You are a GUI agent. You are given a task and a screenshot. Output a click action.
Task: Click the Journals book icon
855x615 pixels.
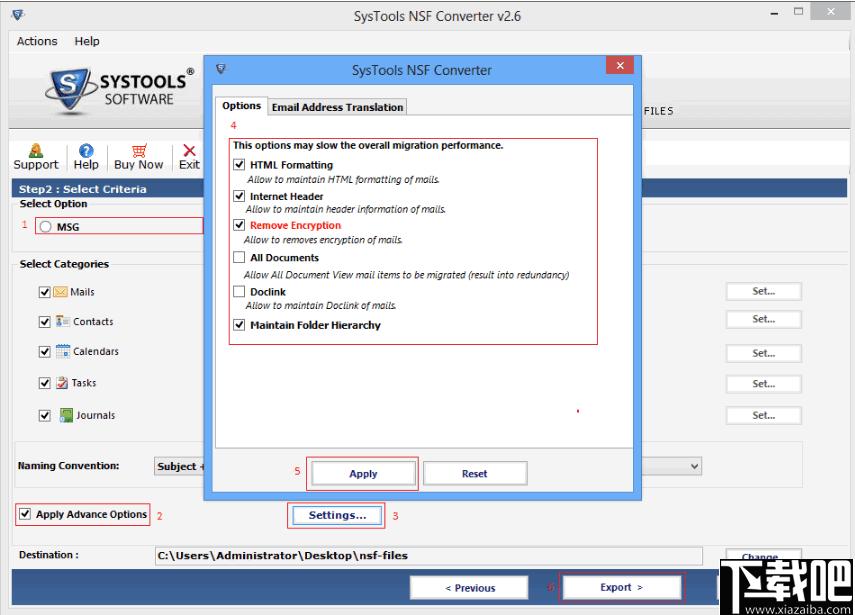pos(66,415)
